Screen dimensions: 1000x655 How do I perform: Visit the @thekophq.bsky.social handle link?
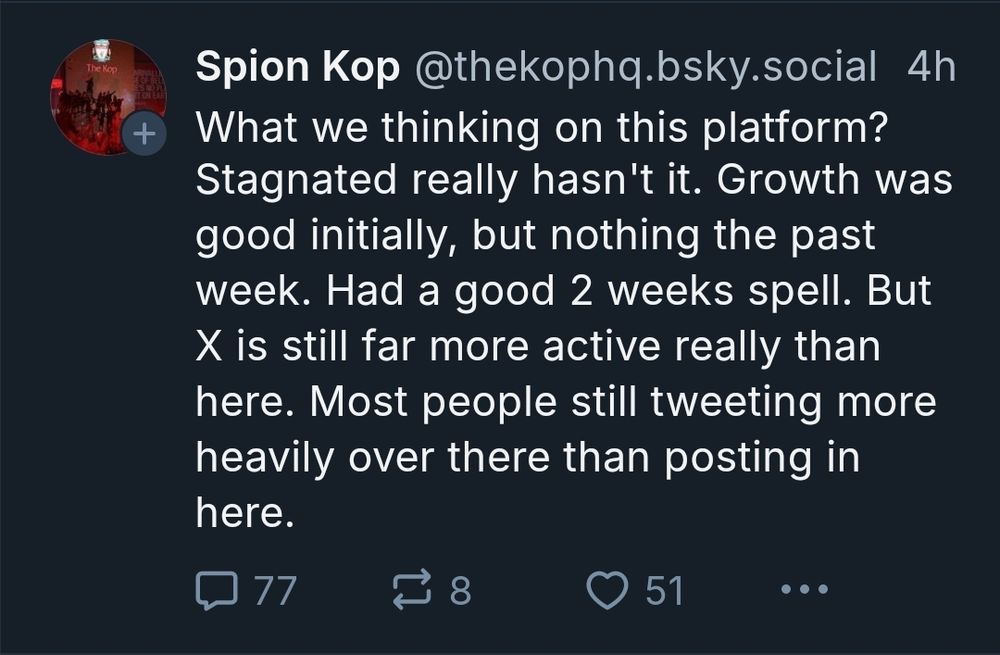click(653, 67)
